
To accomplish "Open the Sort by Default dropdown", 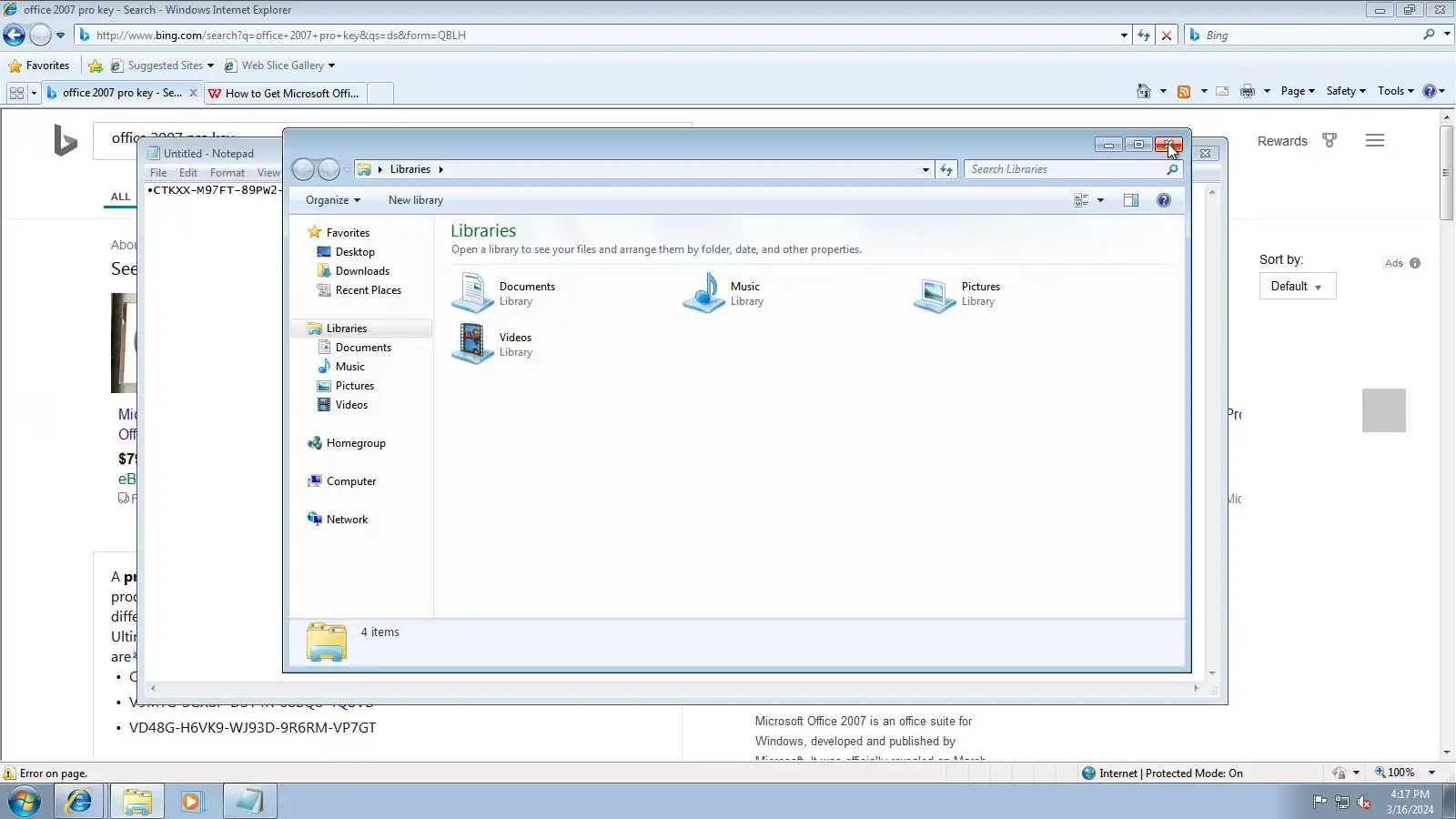I will [x=1298, y=287].
